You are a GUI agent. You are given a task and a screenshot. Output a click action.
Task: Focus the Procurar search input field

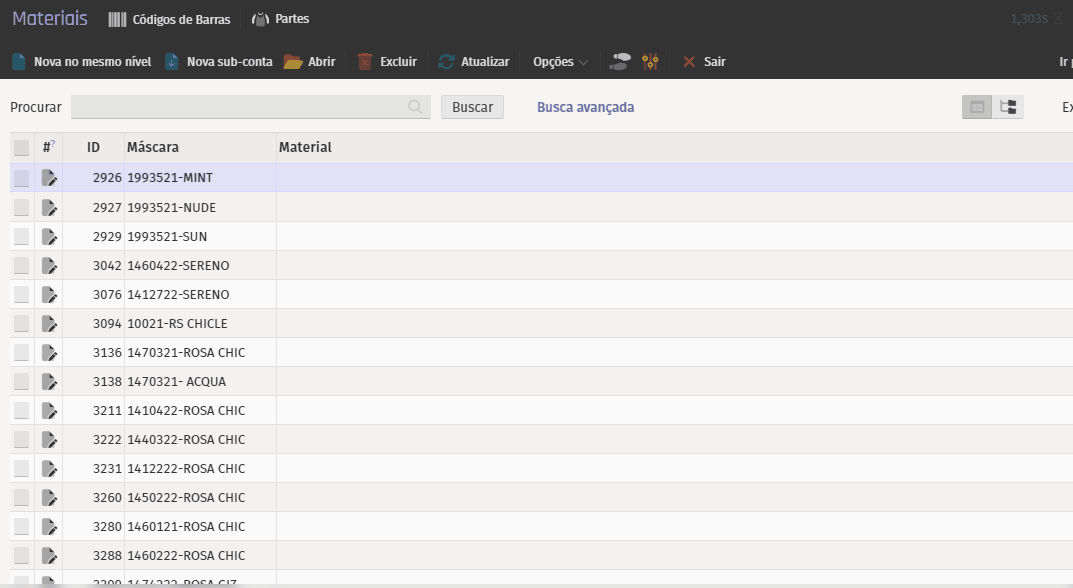238,107
